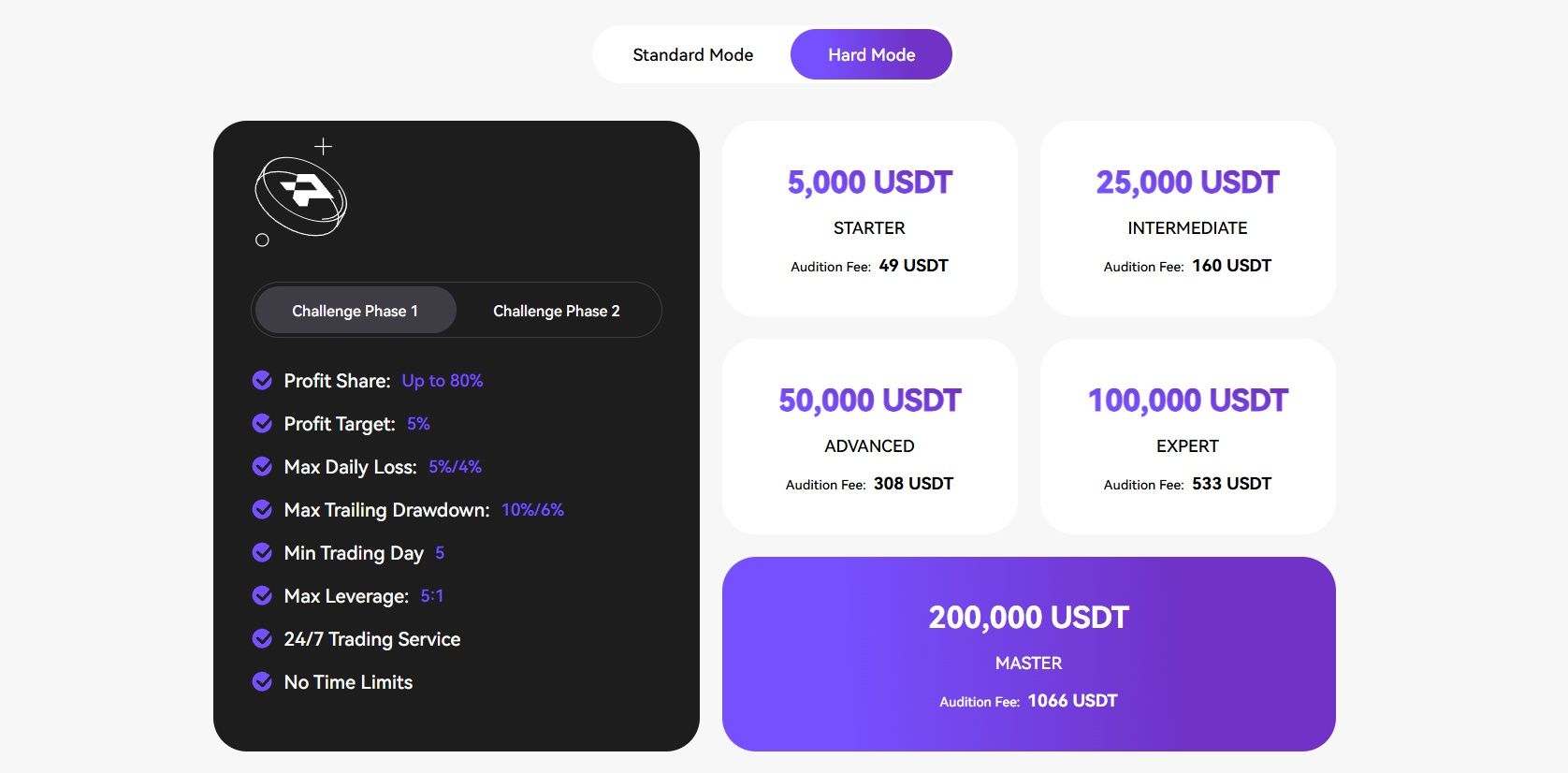Pick the 50,000 USDT Advanced plan
The width and height of the screenshot is (1568, 773).
(x=869, y=436)
